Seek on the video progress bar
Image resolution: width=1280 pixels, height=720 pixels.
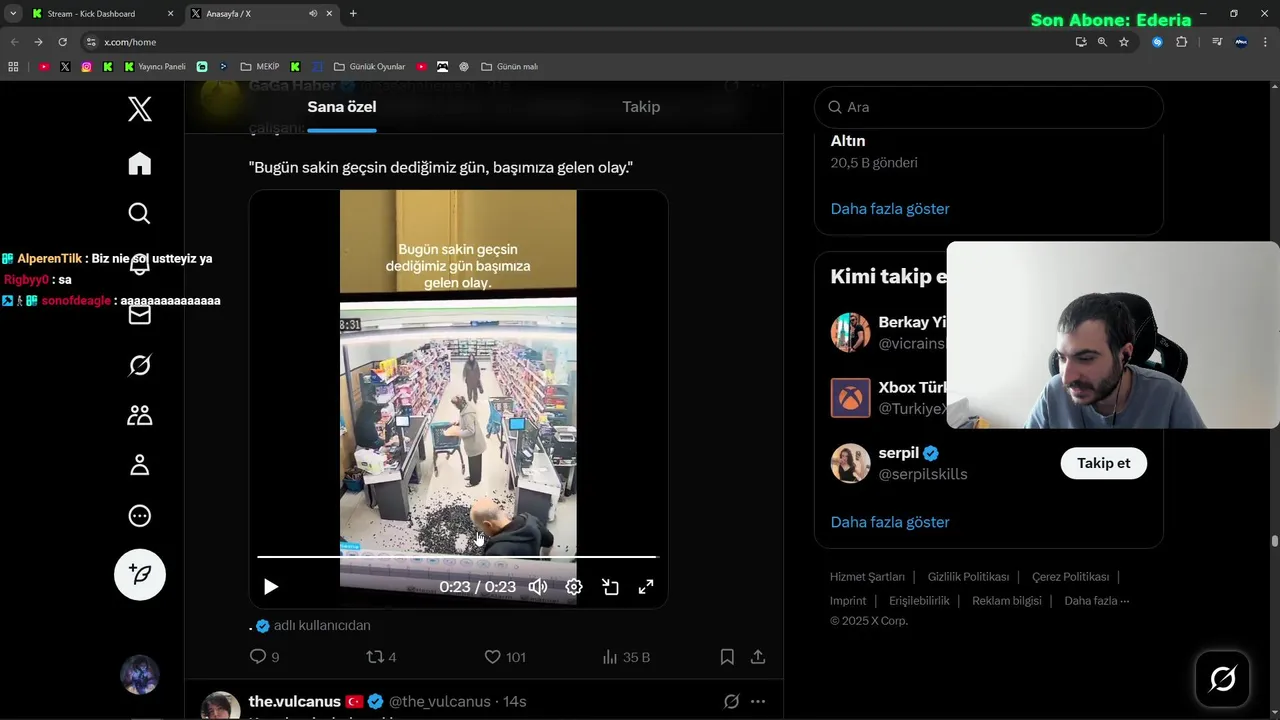(458, 556)
